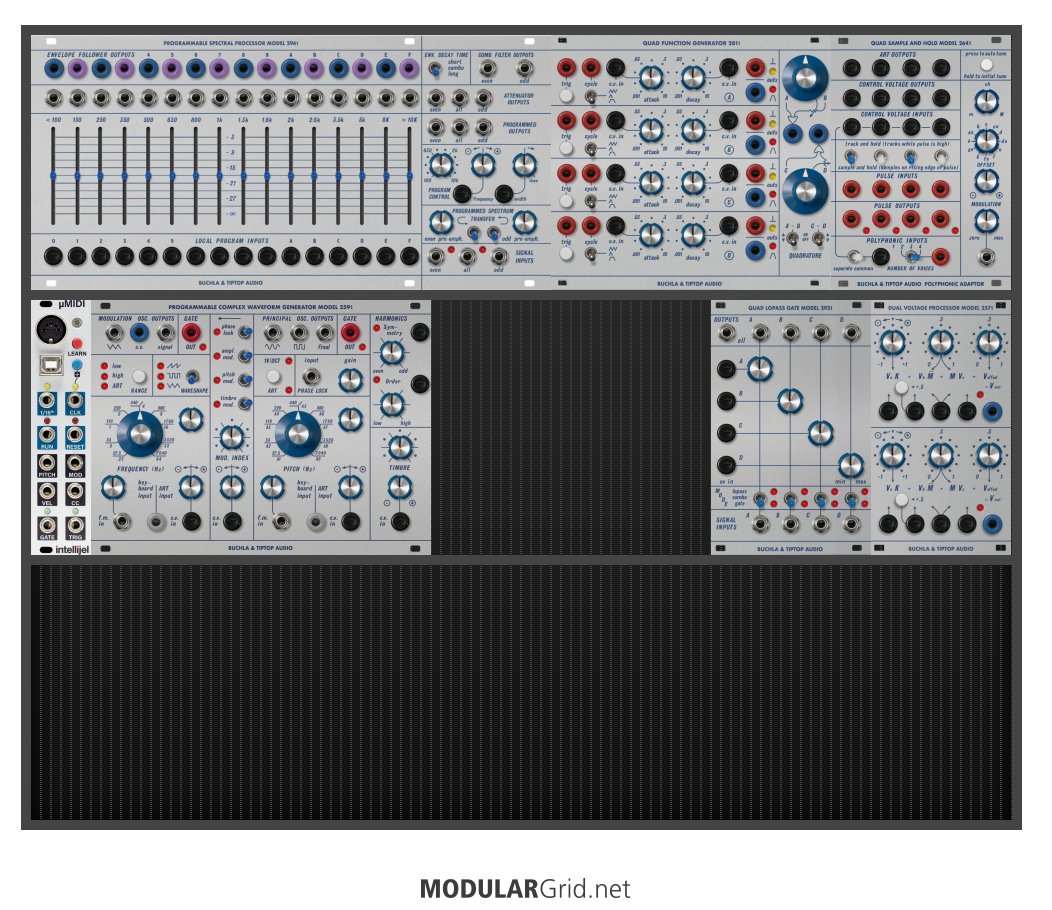Click the phase lock gain knob
The width and height of the screenshot is (1052, 910).
click(x=350, y=380)
